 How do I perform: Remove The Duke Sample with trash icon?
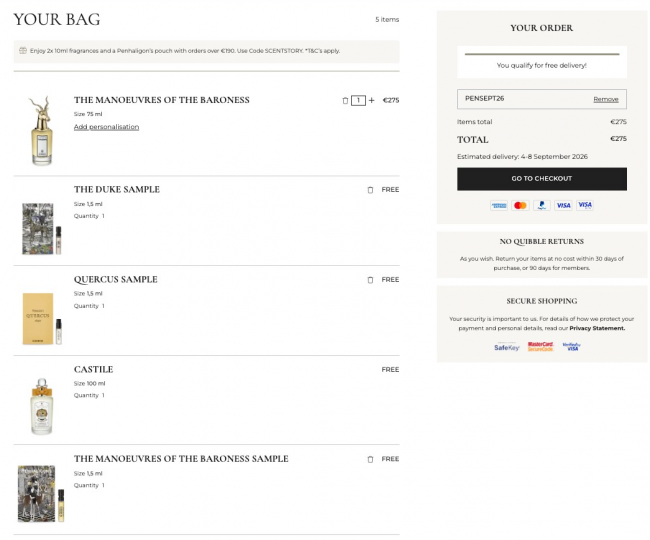point(370,190)
